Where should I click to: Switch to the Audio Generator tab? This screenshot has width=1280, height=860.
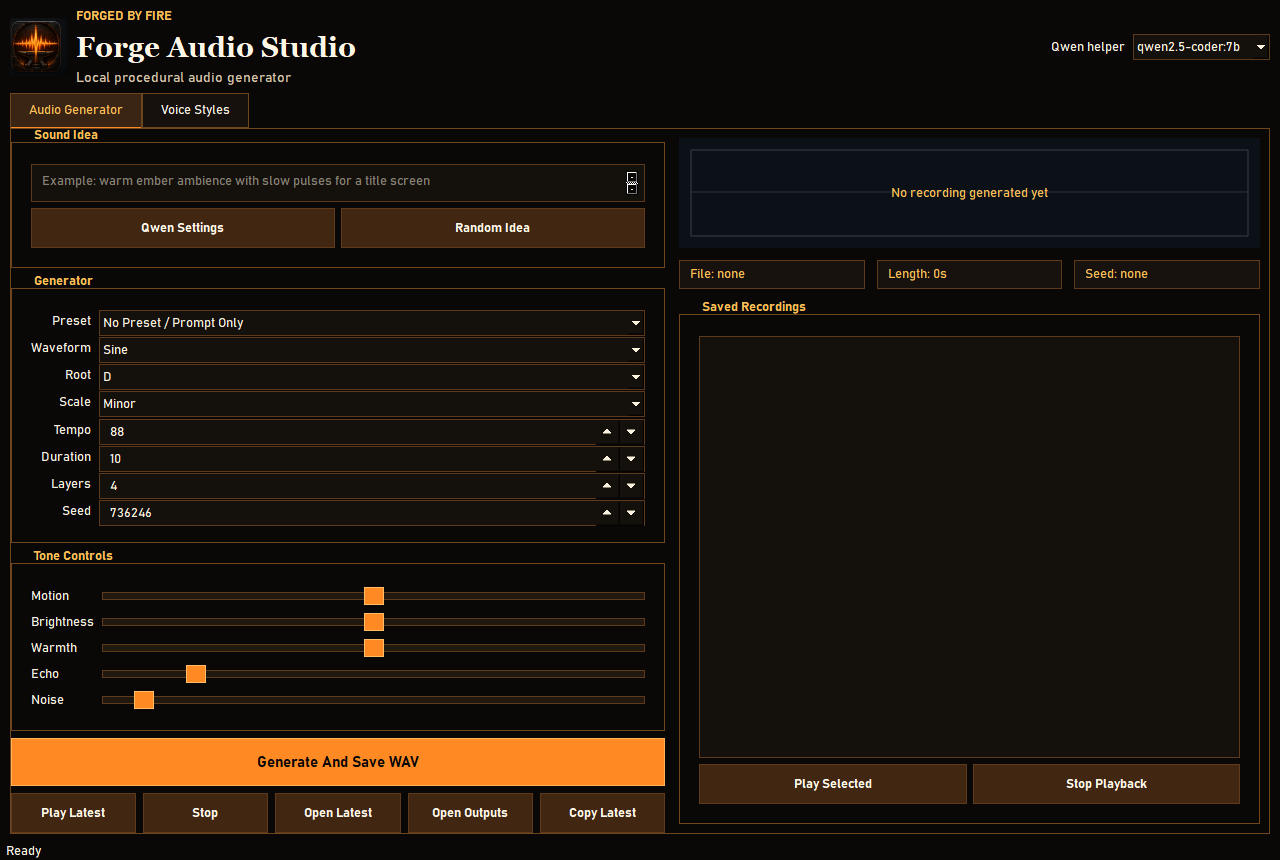(76, 110)
